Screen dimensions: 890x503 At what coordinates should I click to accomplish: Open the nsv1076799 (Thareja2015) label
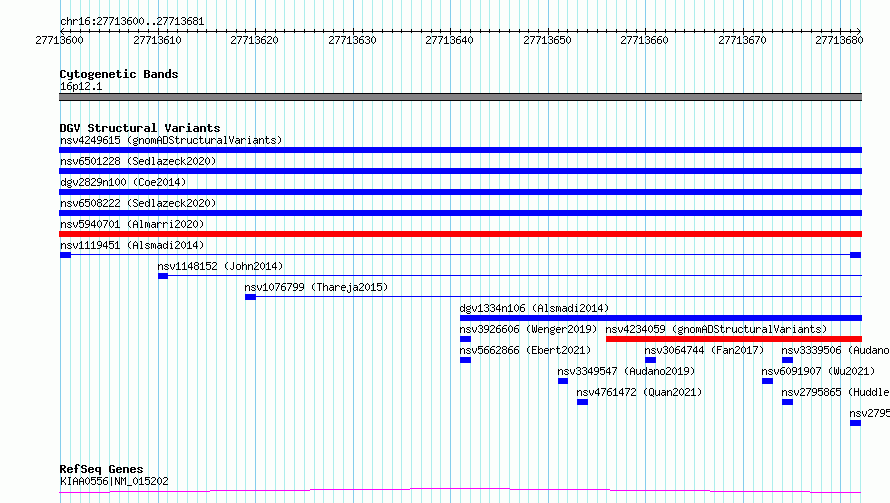[x=316, y=287]
